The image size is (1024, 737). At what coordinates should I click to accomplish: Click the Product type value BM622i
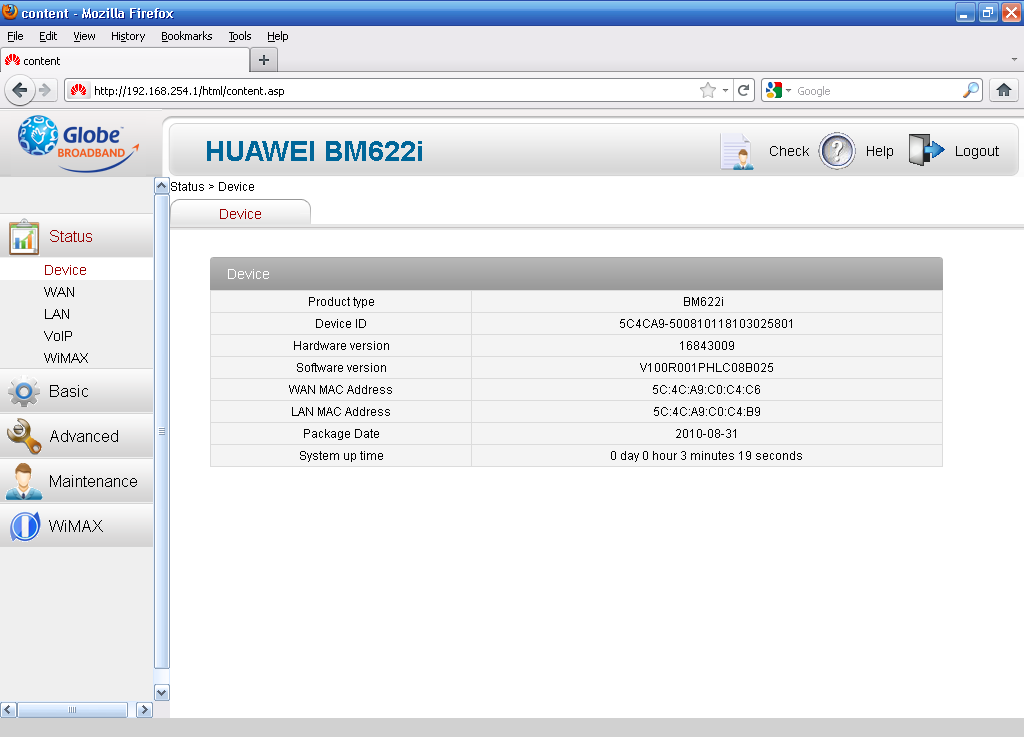click(x=703, y=302)
